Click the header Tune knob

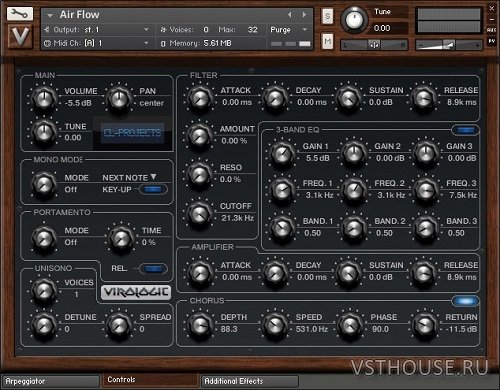click(x=354, y=20)
